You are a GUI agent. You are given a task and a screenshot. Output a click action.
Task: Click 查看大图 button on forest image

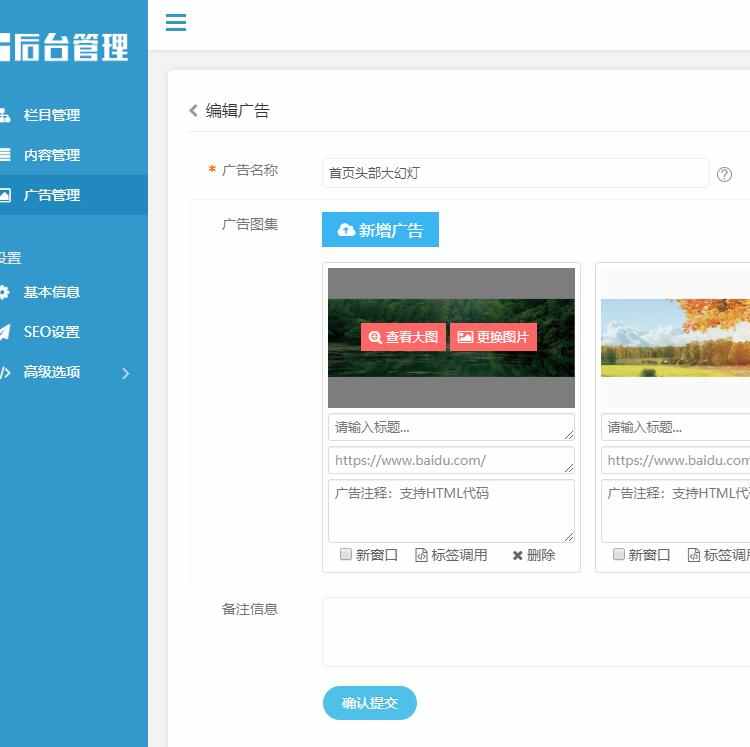click(x=403, y=337)
